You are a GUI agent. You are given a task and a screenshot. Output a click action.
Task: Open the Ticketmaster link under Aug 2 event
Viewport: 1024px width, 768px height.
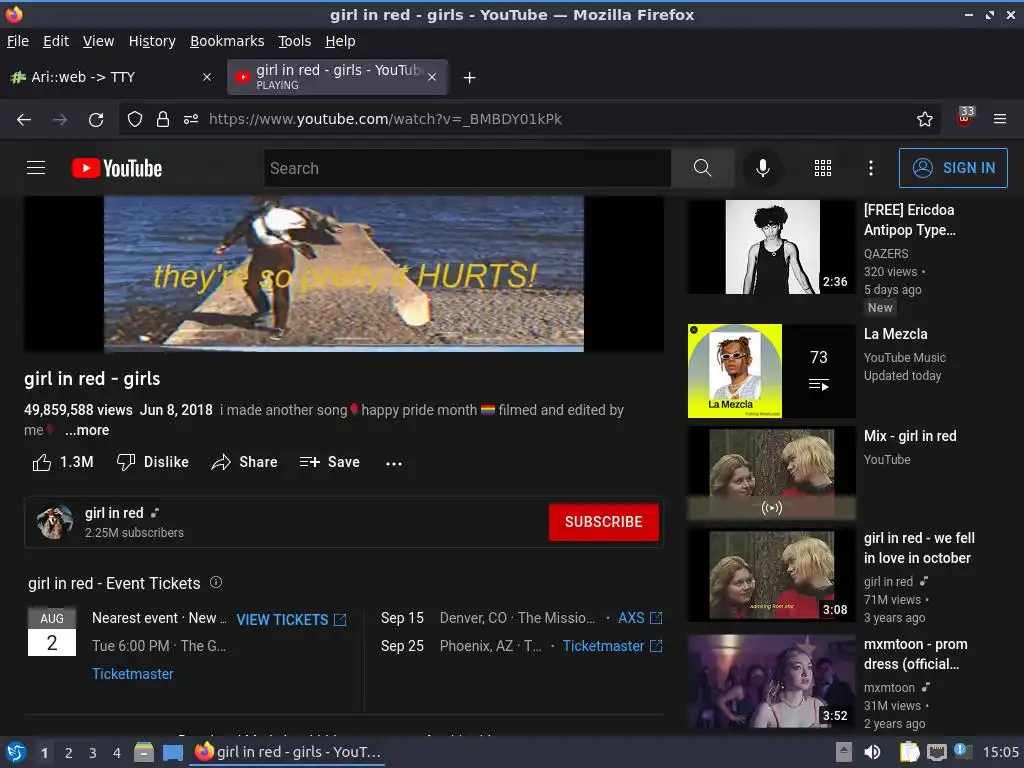[x=133, y=674]
